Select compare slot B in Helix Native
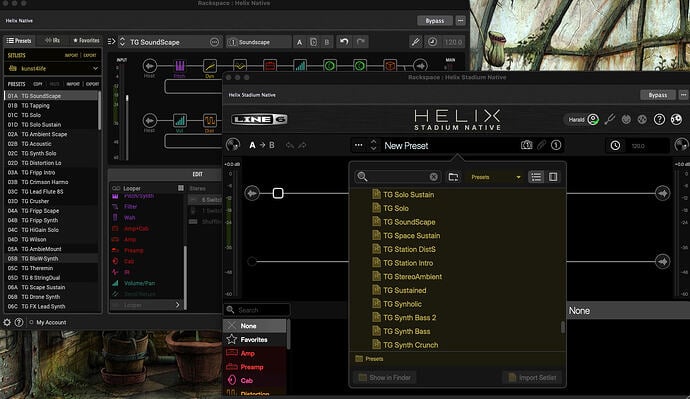The height and width of the screenshot is (399, 690). pos(327,42)
